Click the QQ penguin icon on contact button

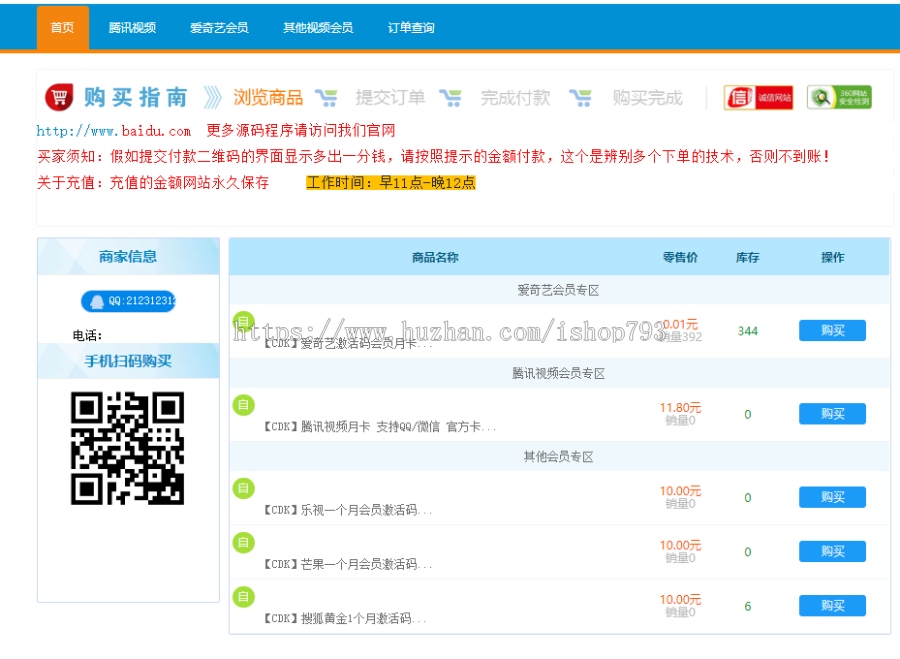pos(97,302)
